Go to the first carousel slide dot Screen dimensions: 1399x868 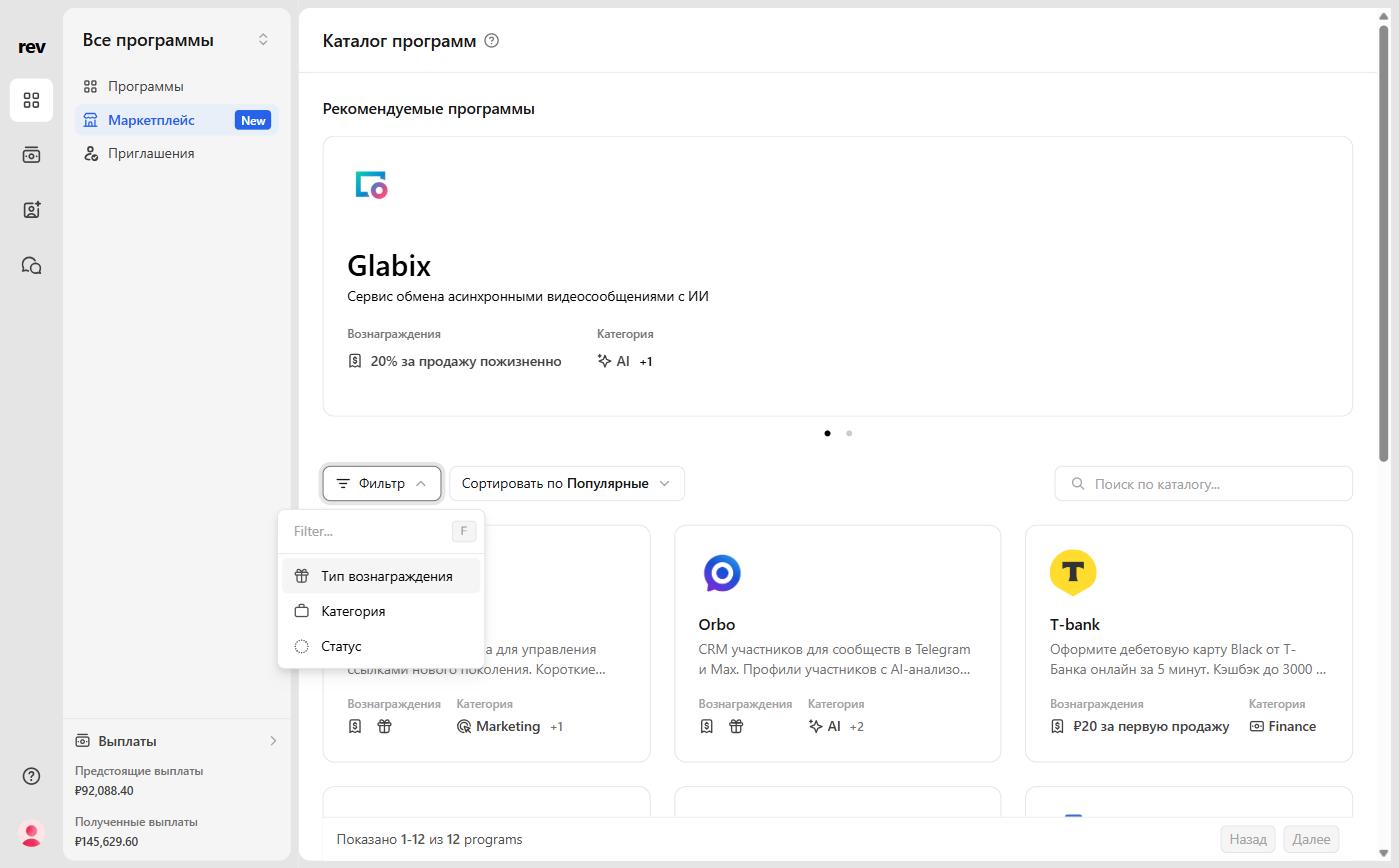pyautogui.click(x=827, y=433)
